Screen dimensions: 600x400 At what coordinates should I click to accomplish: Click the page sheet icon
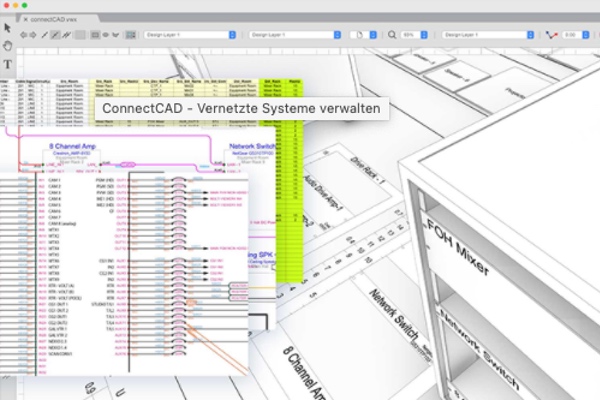click(x=359, y=35)
